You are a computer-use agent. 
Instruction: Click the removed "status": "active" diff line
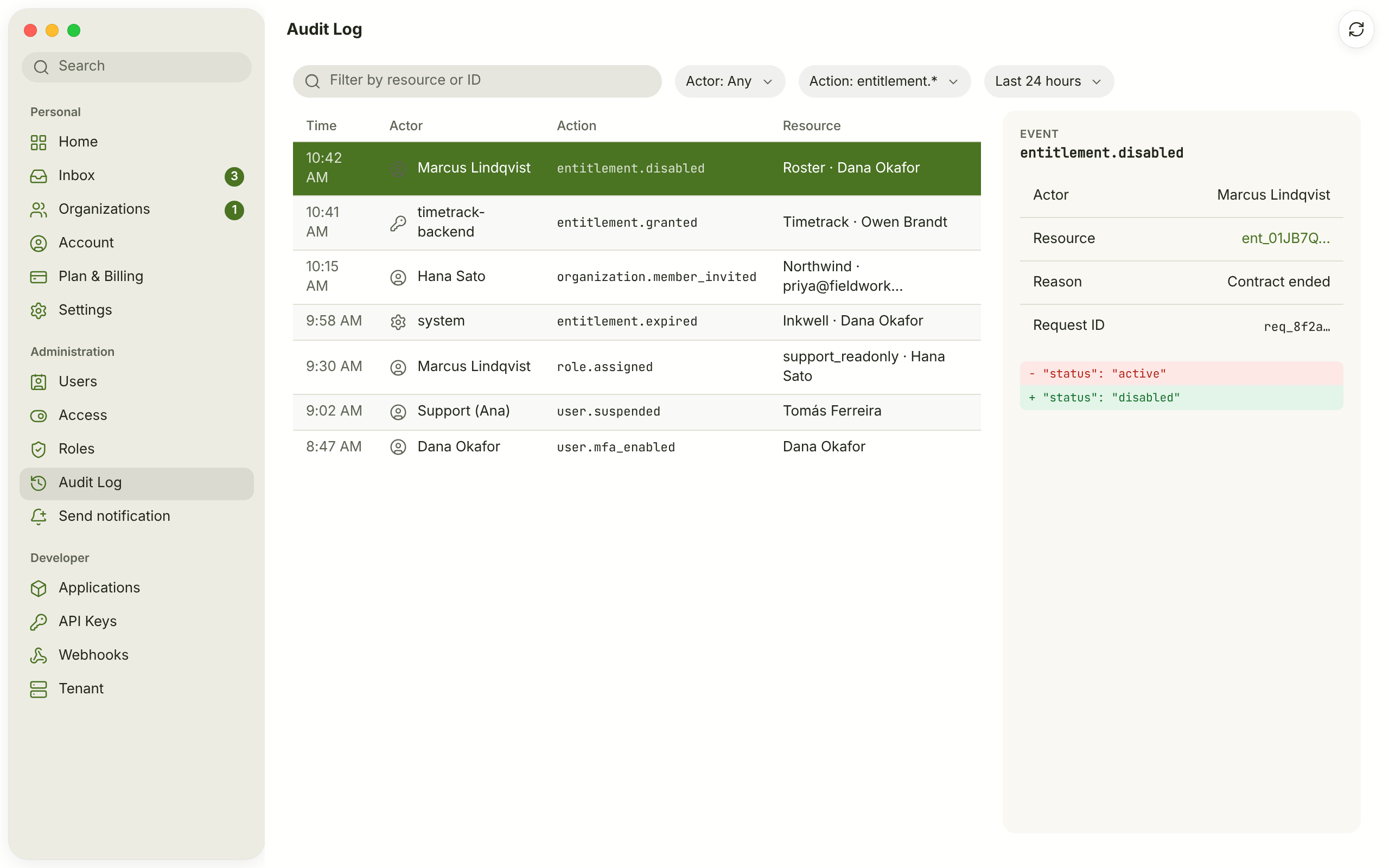pos(1181,374)
